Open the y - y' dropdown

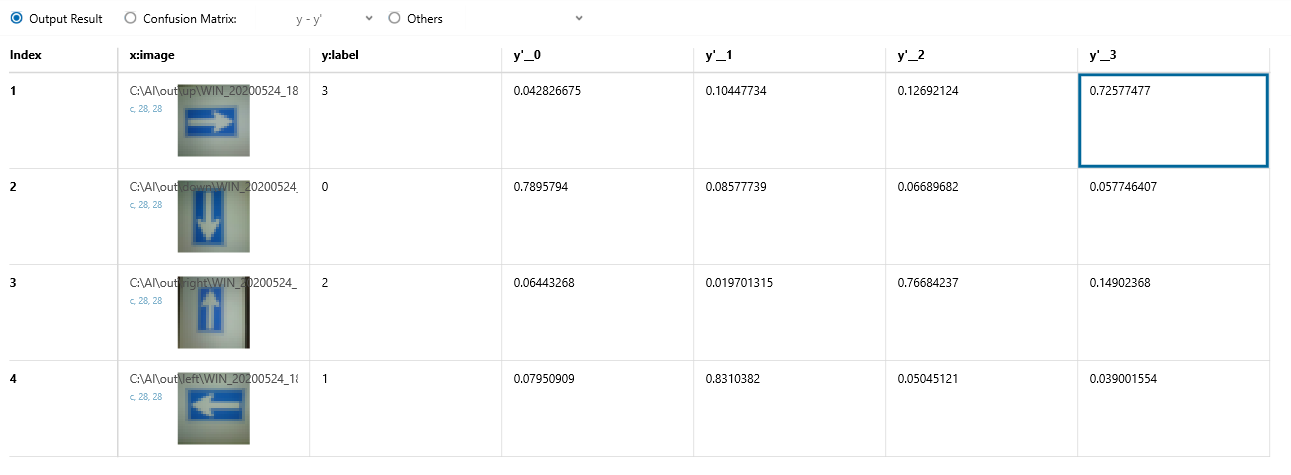334,18
